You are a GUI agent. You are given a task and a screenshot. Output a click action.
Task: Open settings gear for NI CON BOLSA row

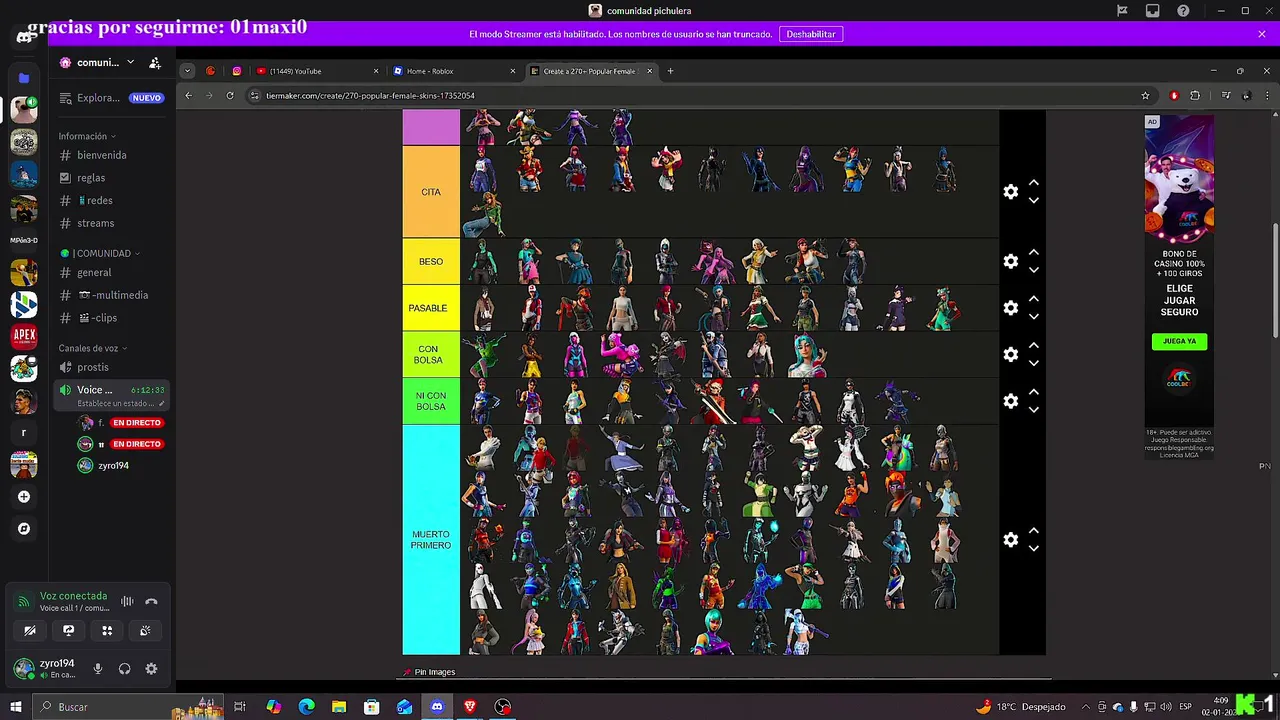click(x=1011, y=401)
